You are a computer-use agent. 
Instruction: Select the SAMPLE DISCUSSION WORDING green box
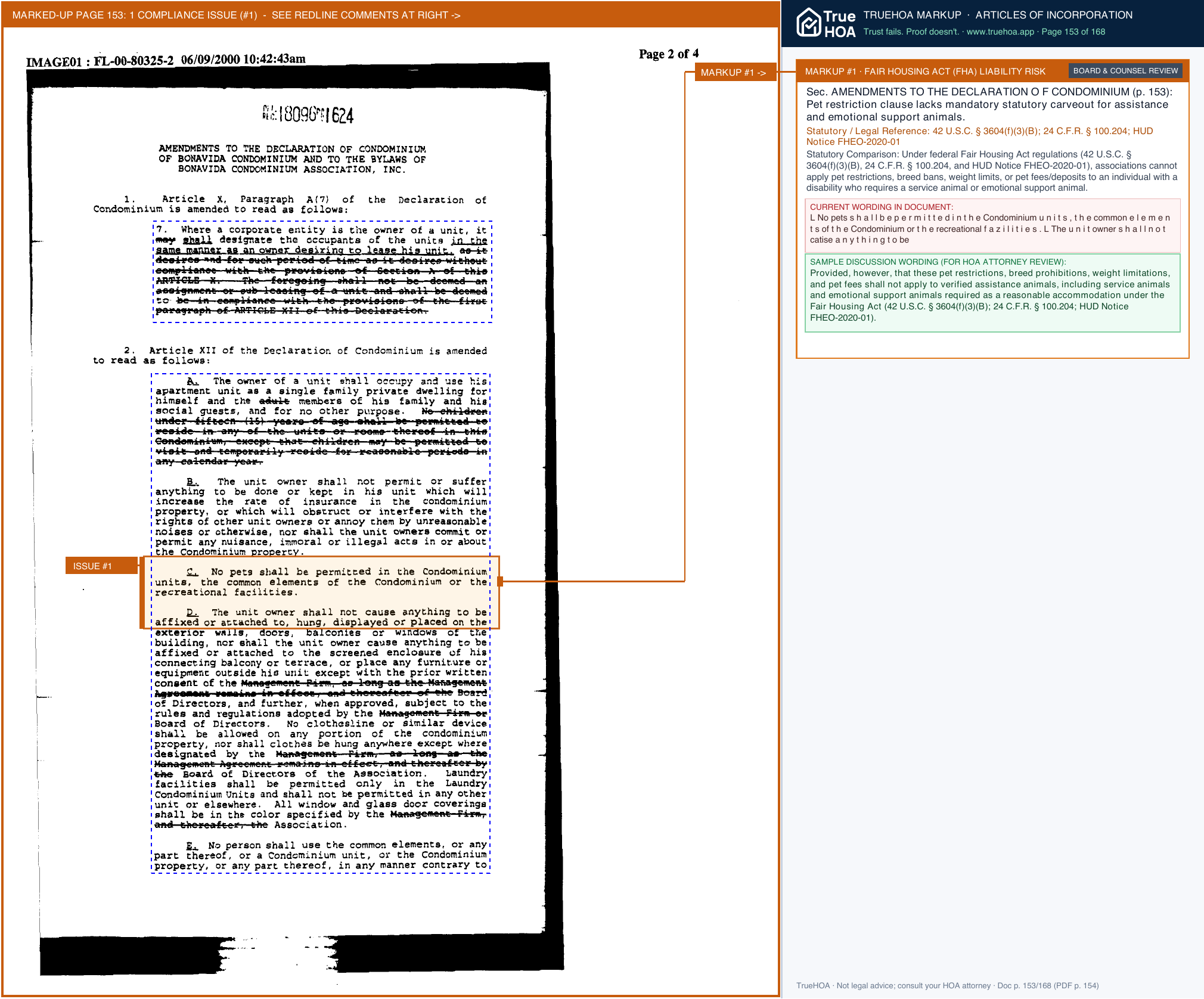(x=992, y=293)
